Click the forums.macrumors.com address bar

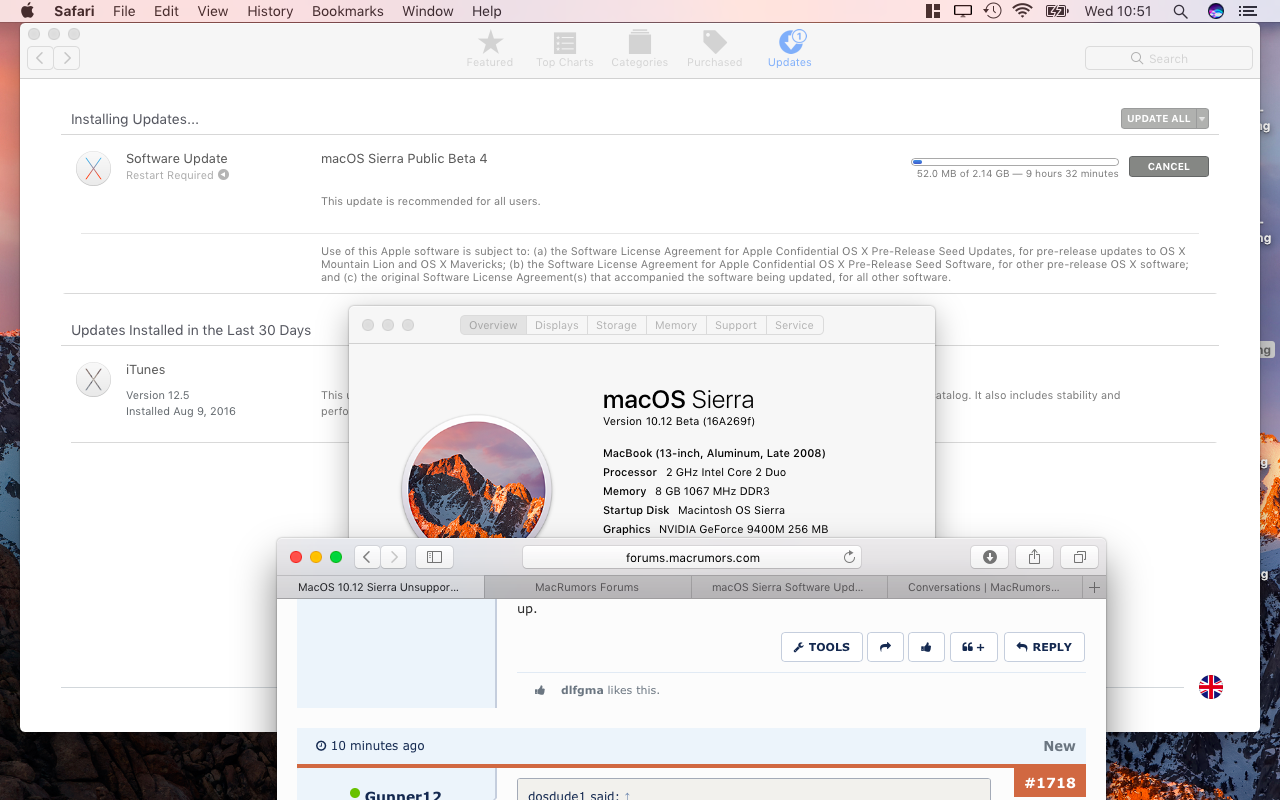pyautogui.click(x=692, y=557)
